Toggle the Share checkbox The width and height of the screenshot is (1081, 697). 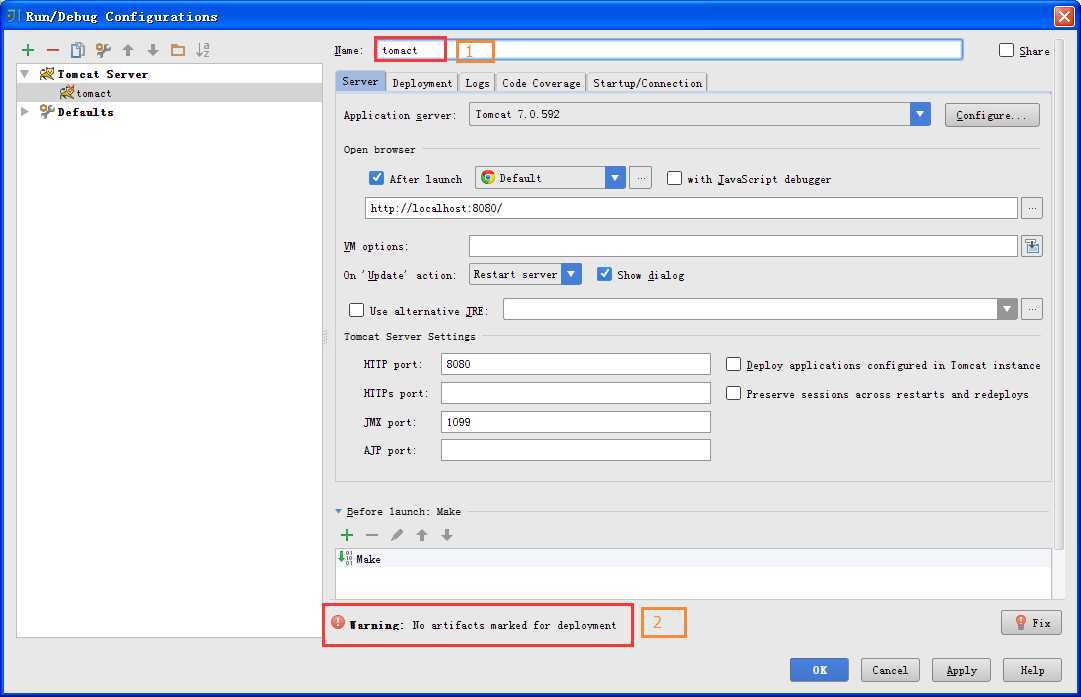click(1007, 50)
